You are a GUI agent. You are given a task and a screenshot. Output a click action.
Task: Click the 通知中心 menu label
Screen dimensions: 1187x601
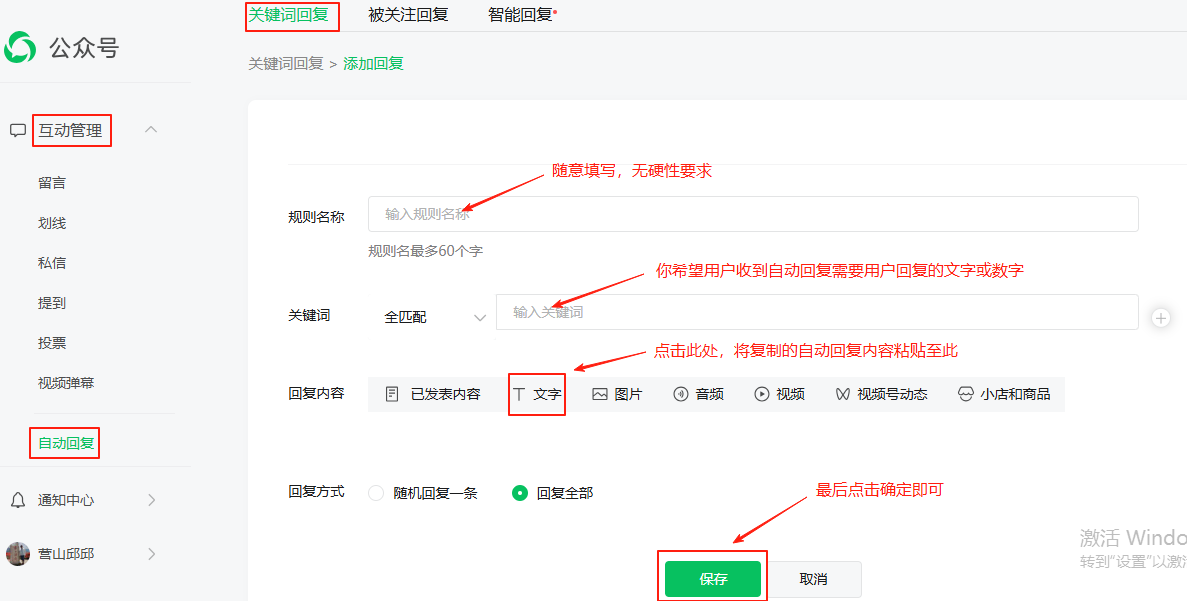pos(66,500)
